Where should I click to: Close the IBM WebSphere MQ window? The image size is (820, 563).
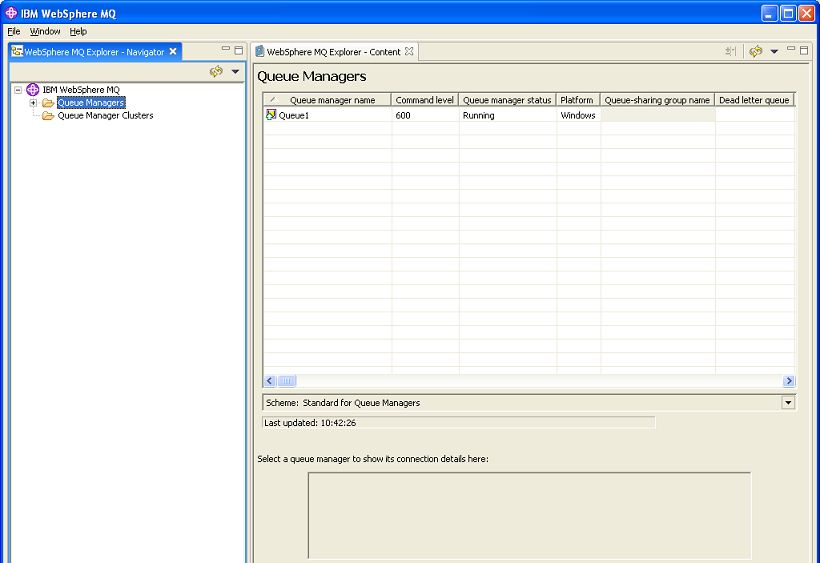click(x=806, y=13)
